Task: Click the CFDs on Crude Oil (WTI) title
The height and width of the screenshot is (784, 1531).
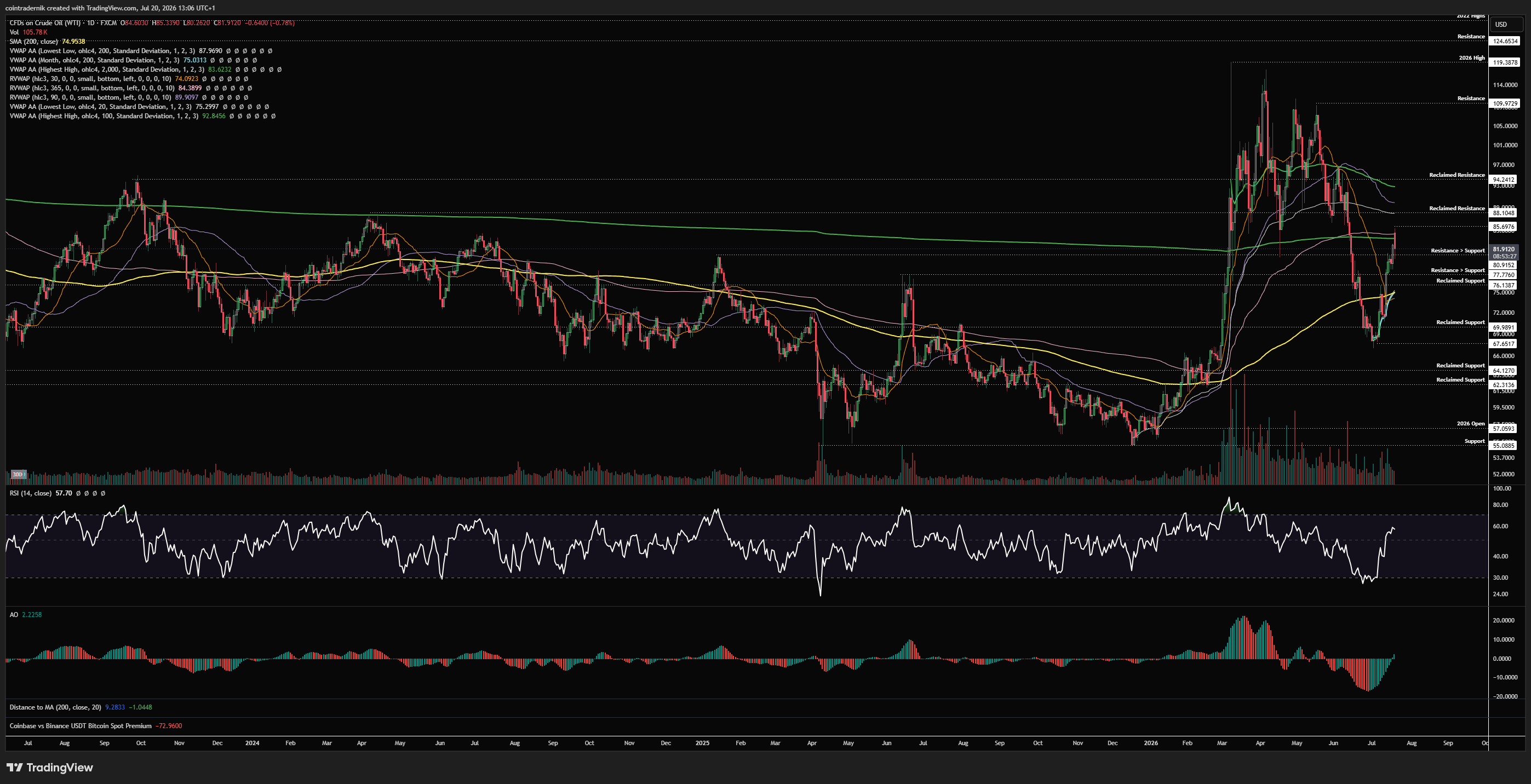Action: point(45,22)
